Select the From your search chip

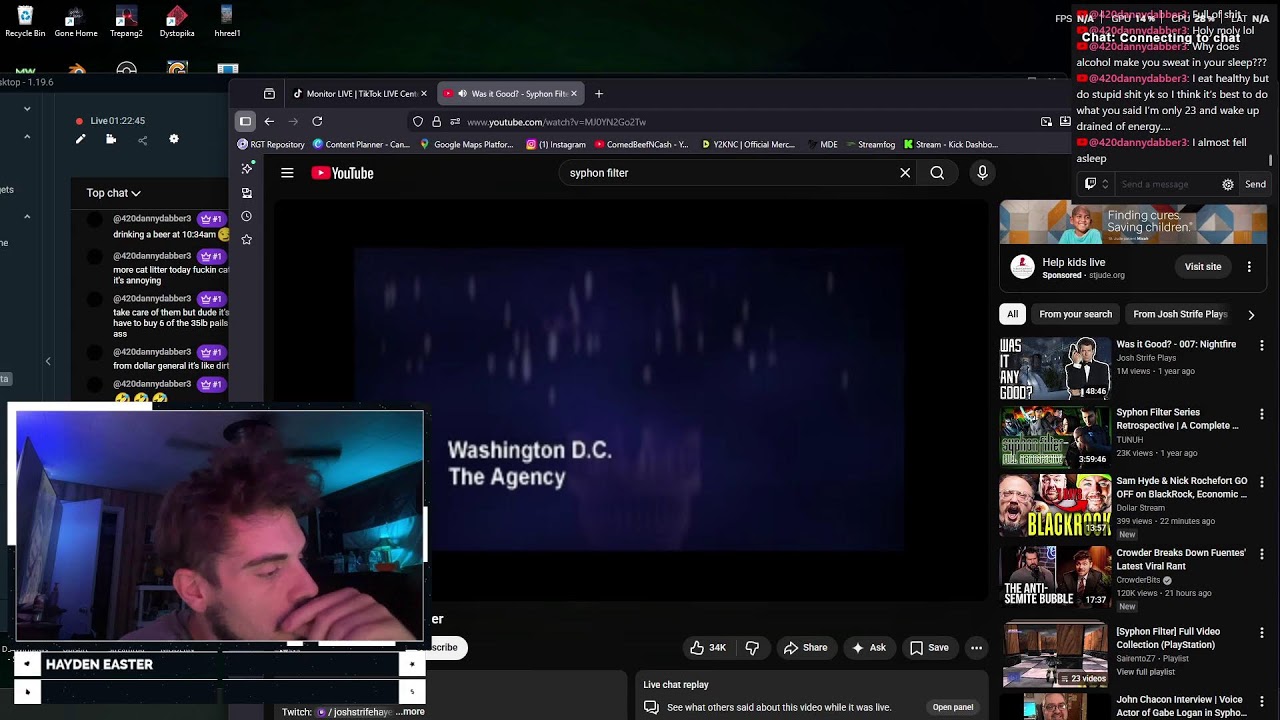point(1075,314)
